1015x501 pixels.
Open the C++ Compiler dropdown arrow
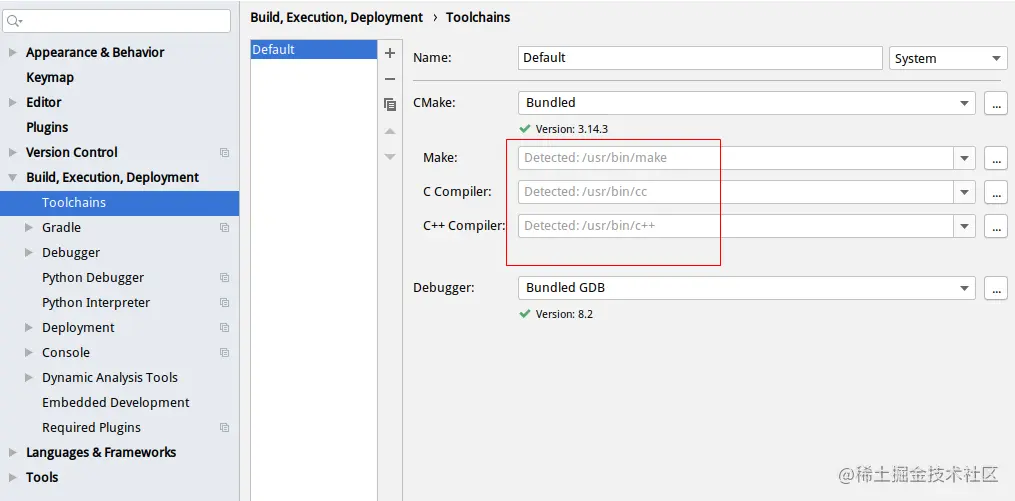point(964,226)
